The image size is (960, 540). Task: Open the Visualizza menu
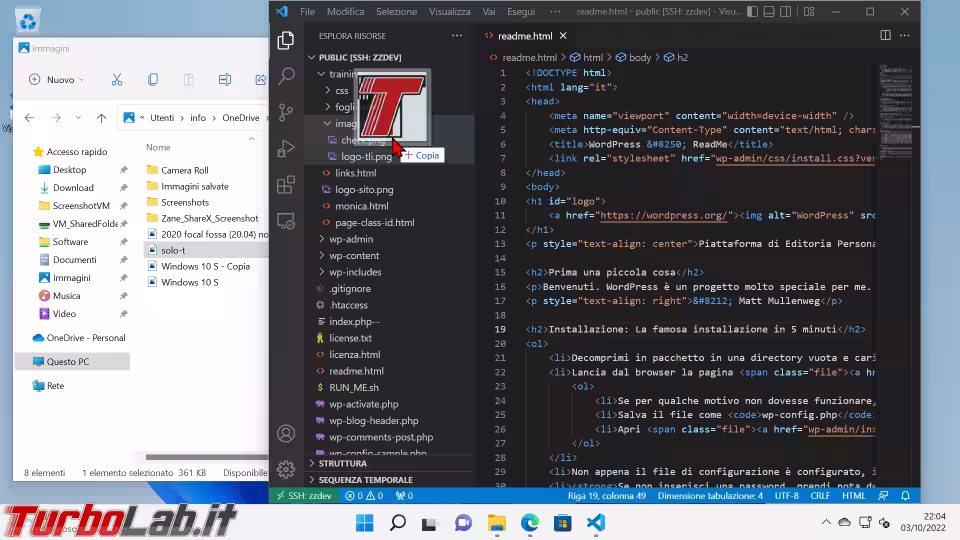click(x=449, y=12)
